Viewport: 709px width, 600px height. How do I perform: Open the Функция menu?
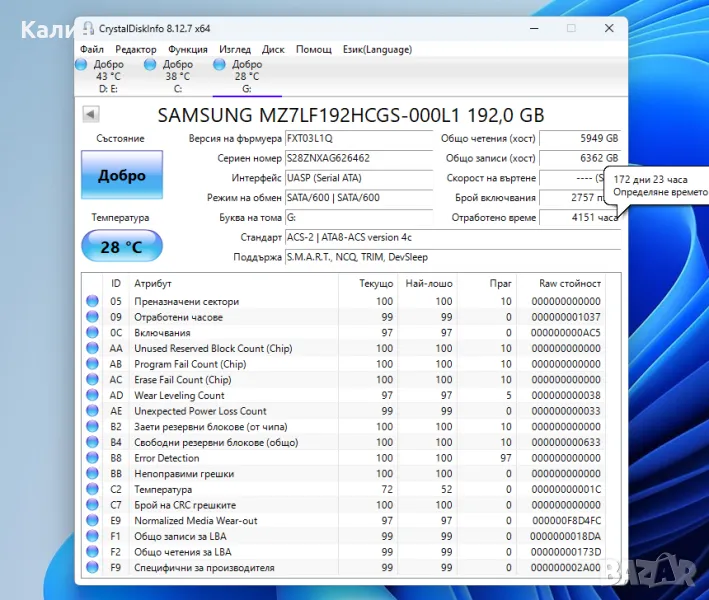188,49
